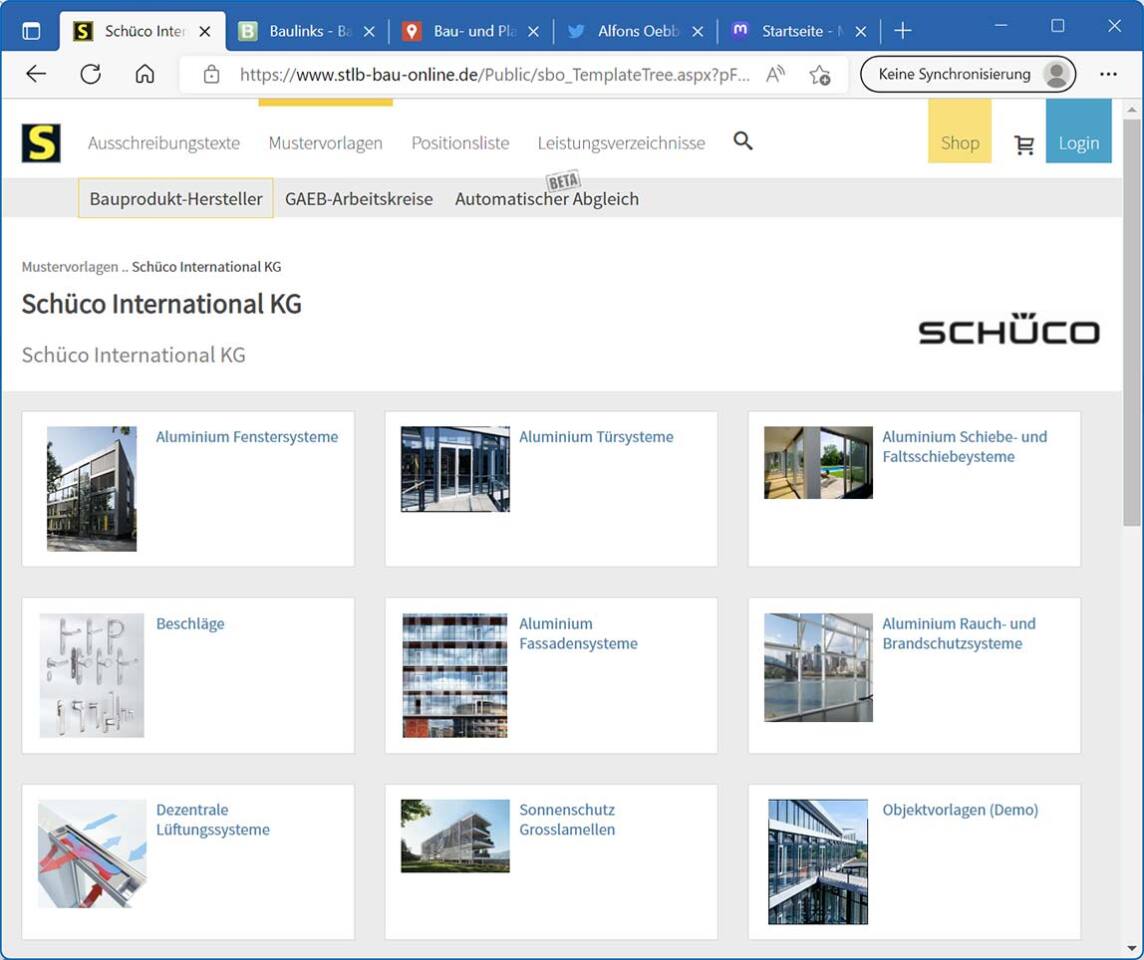Click the browser back arrow
This screenshot has height=960, width=1144.
tap(36, 74)
